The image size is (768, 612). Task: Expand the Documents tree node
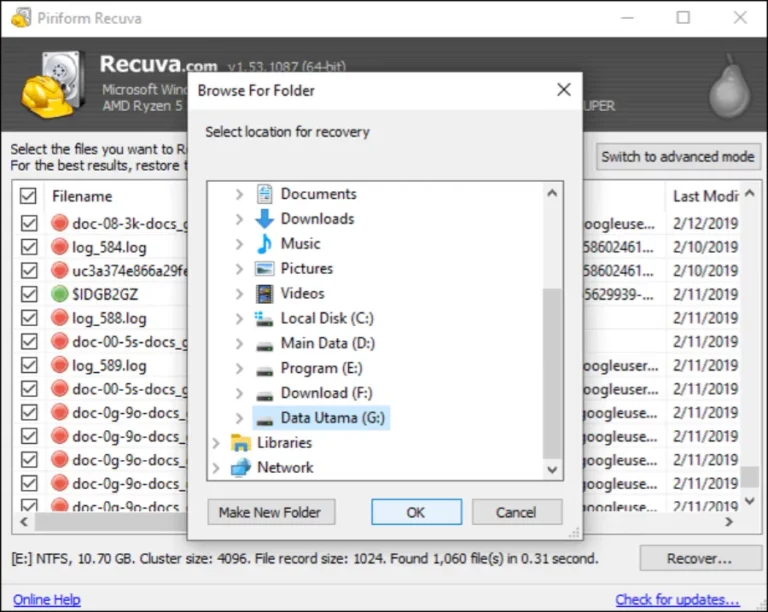tap(239, 194)
